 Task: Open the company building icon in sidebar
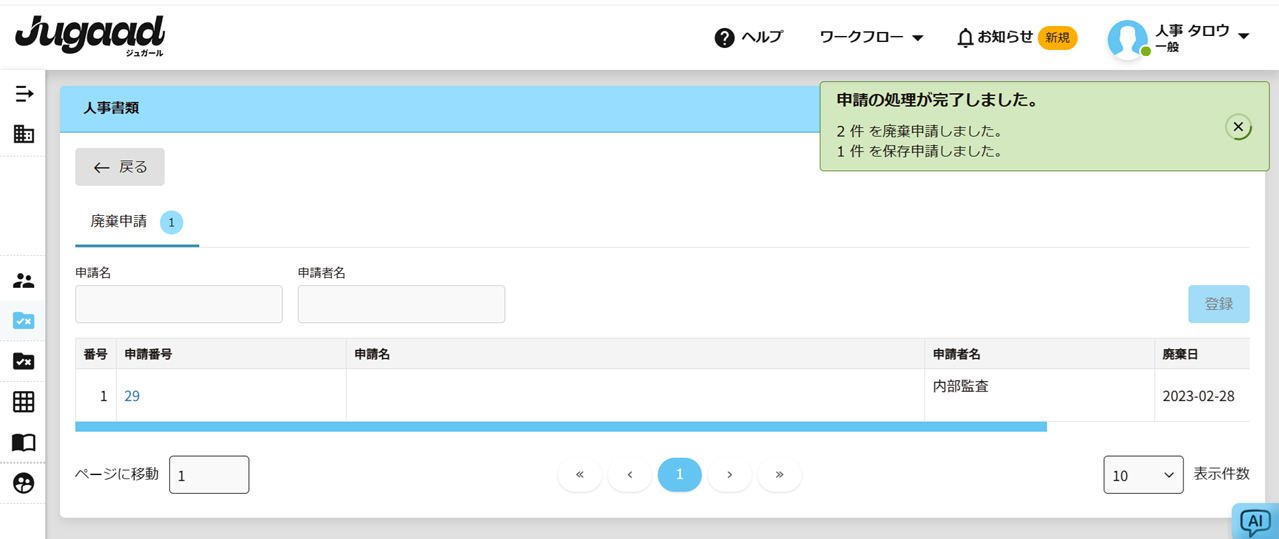tap(24, 134)
